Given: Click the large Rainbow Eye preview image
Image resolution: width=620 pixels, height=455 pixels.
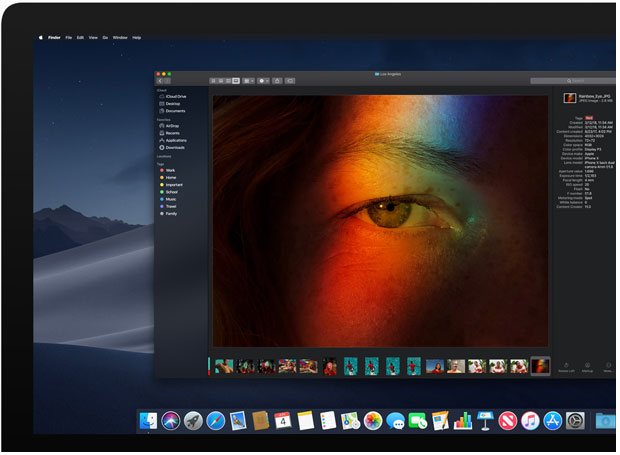Looking at the screenshot, I should tap(380, 221).
